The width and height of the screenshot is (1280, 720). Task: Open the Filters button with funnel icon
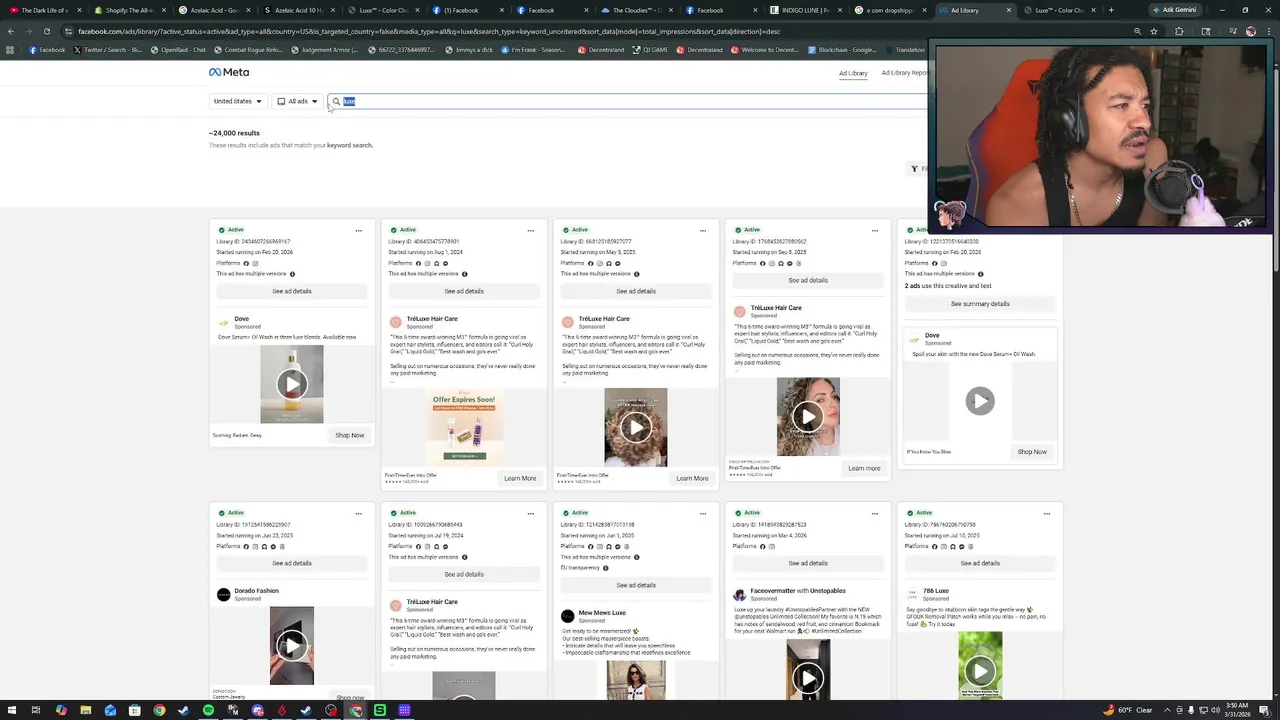coord(918,168)
